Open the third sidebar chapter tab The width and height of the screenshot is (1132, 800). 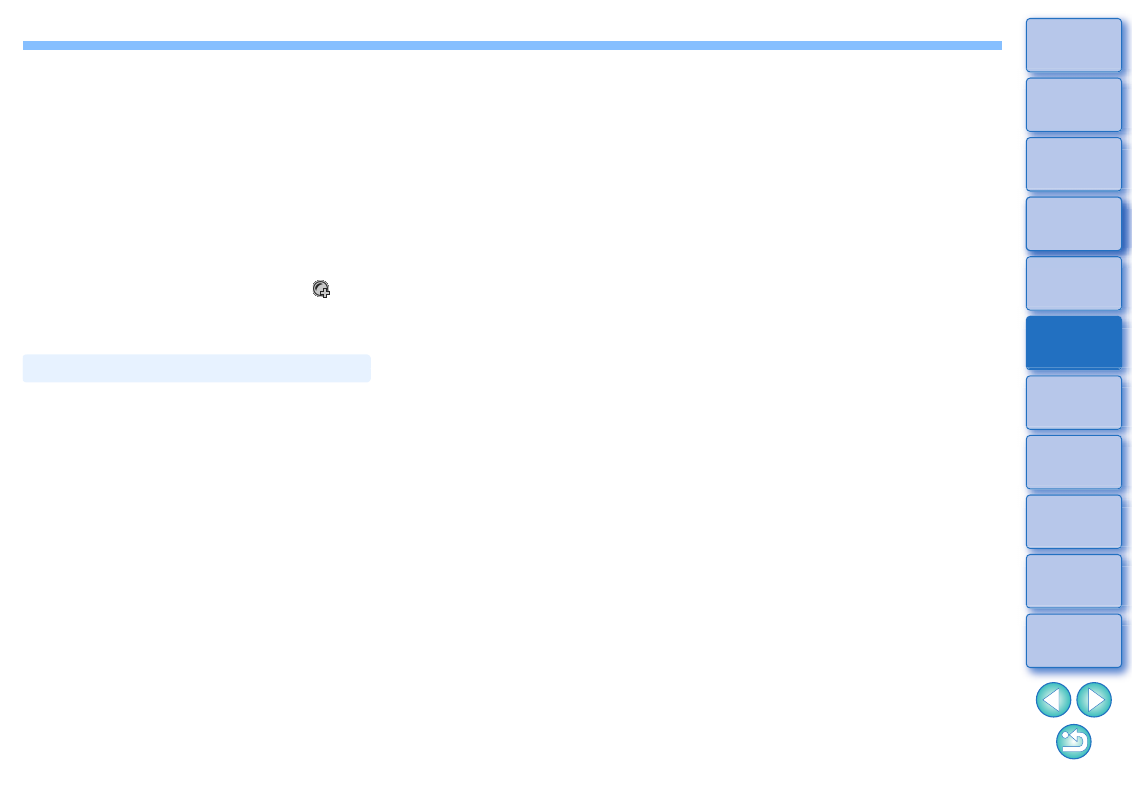1074,164
